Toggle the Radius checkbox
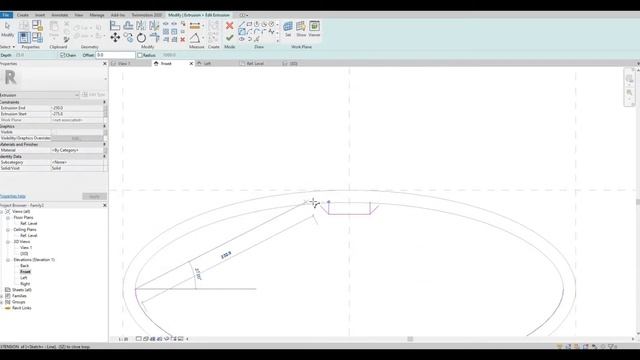 [140, 55]
